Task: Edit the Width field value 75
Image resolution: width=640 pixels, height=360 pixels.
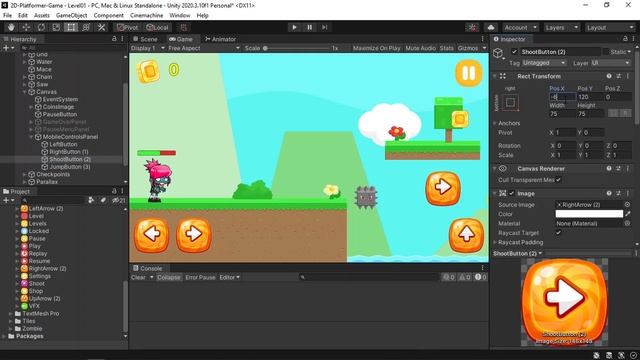Action: coord(562,114)
